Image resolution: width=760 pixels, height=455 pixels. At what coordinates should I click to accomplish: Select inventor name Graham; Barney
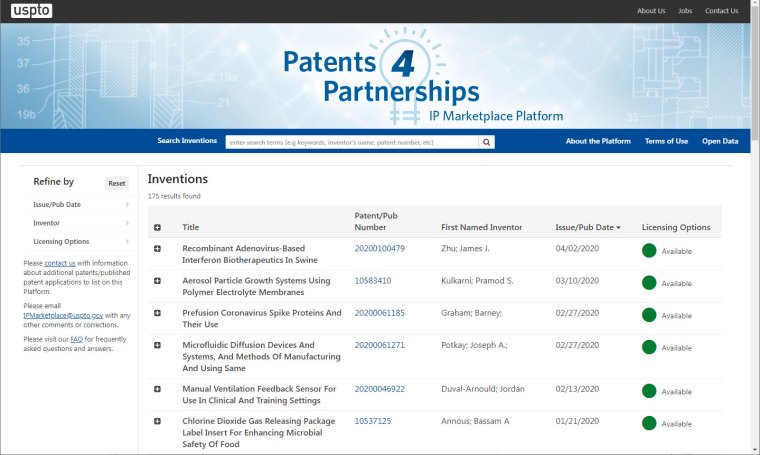[471, 313]
